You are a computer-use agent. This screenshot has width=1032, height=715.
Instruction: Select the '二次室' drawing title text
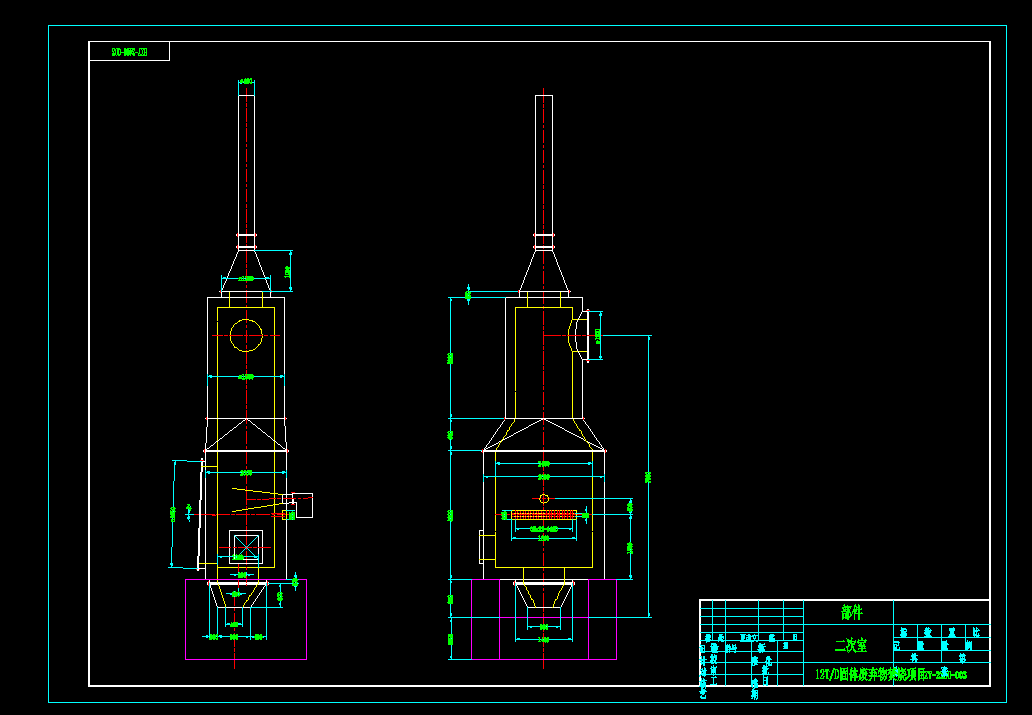click(850, 646)
